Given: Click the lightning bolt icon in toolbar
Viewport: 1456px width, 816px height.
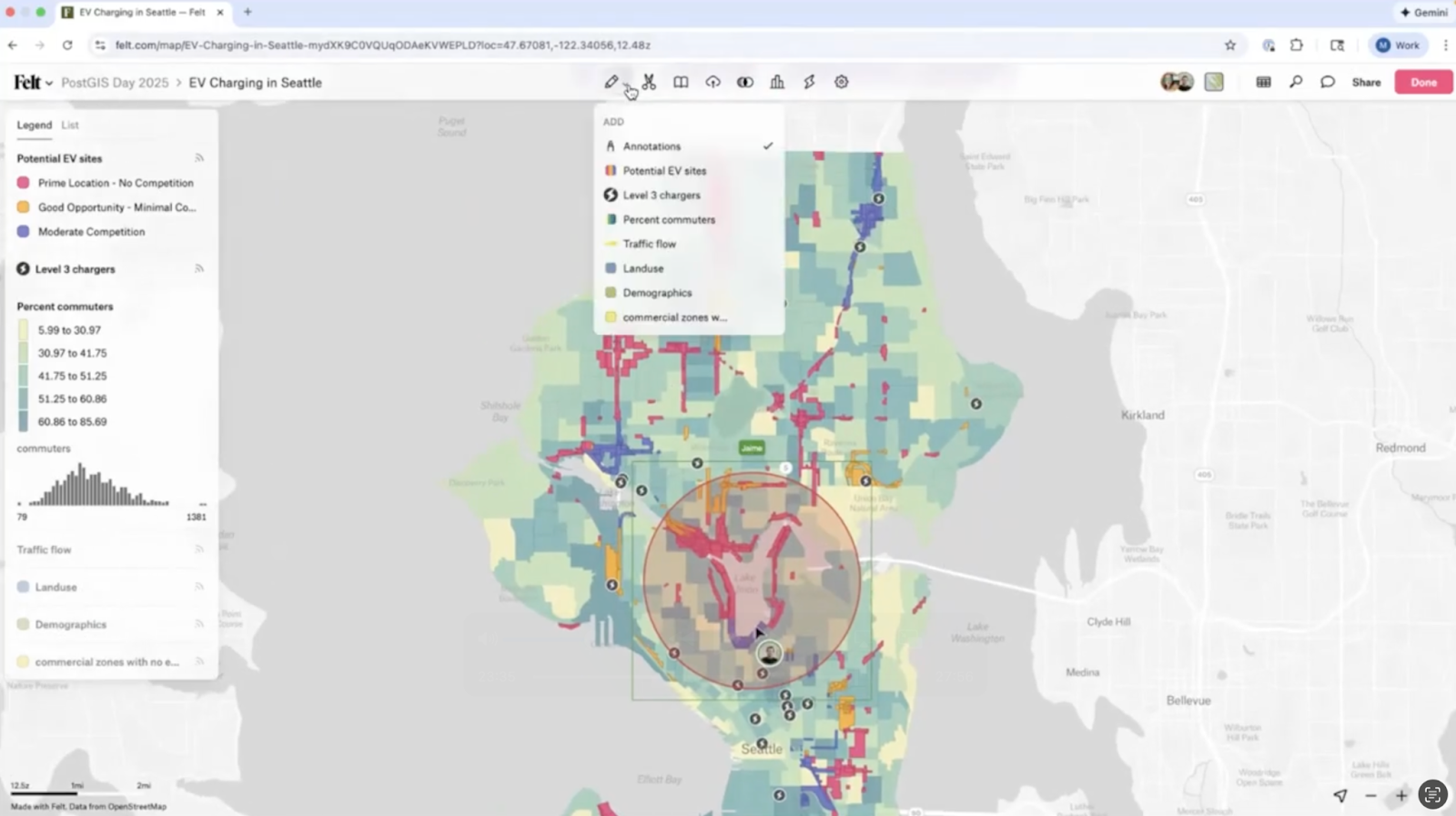Looking at the screenshot, I should [x=809, y=82].
